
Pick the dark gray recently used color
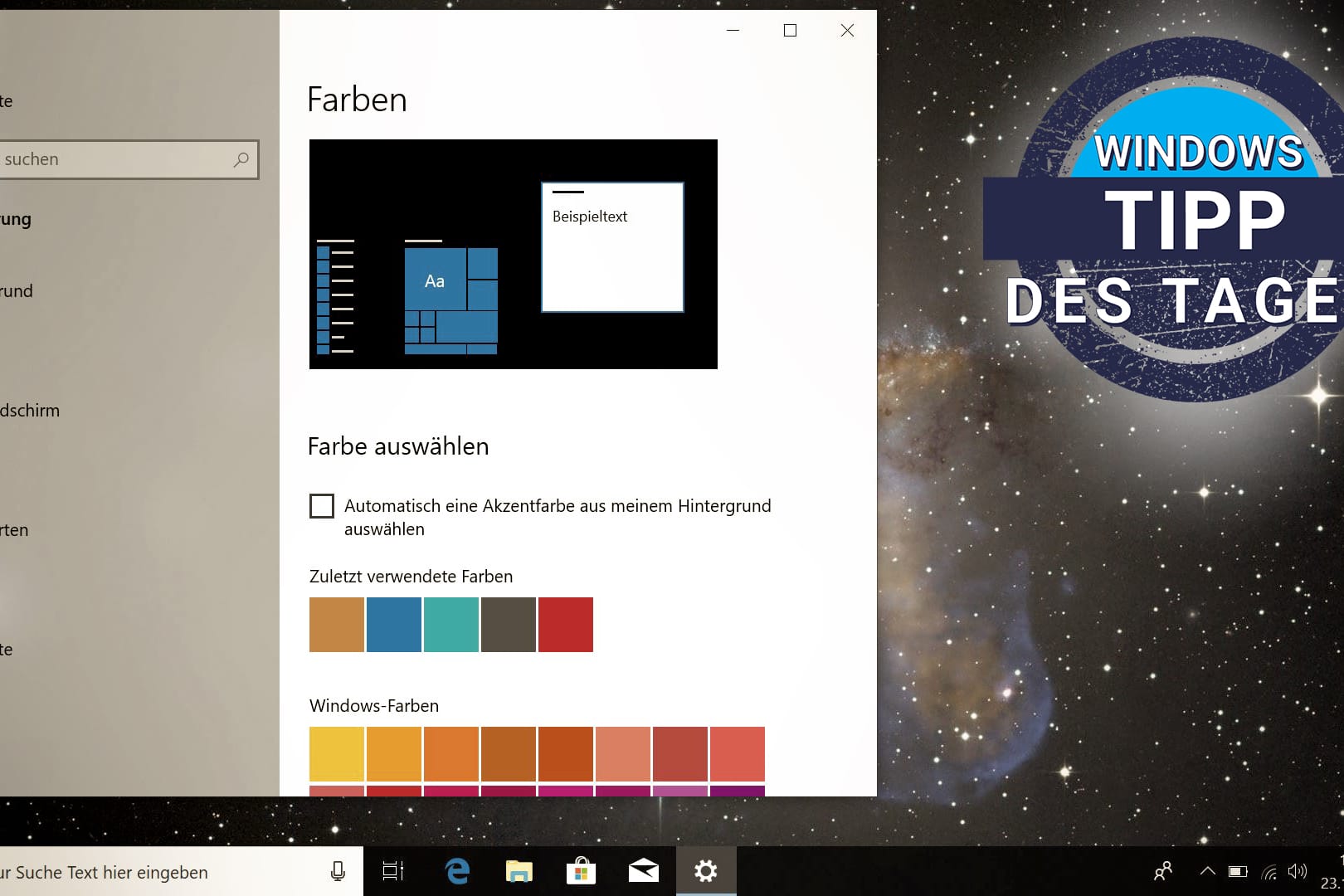point(509,625)
